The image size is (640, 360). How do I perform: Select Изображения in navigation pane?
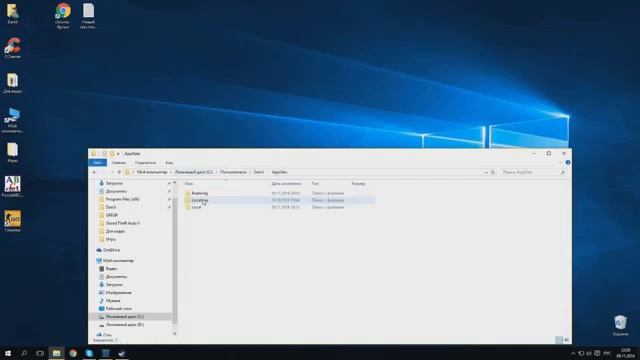118,293
